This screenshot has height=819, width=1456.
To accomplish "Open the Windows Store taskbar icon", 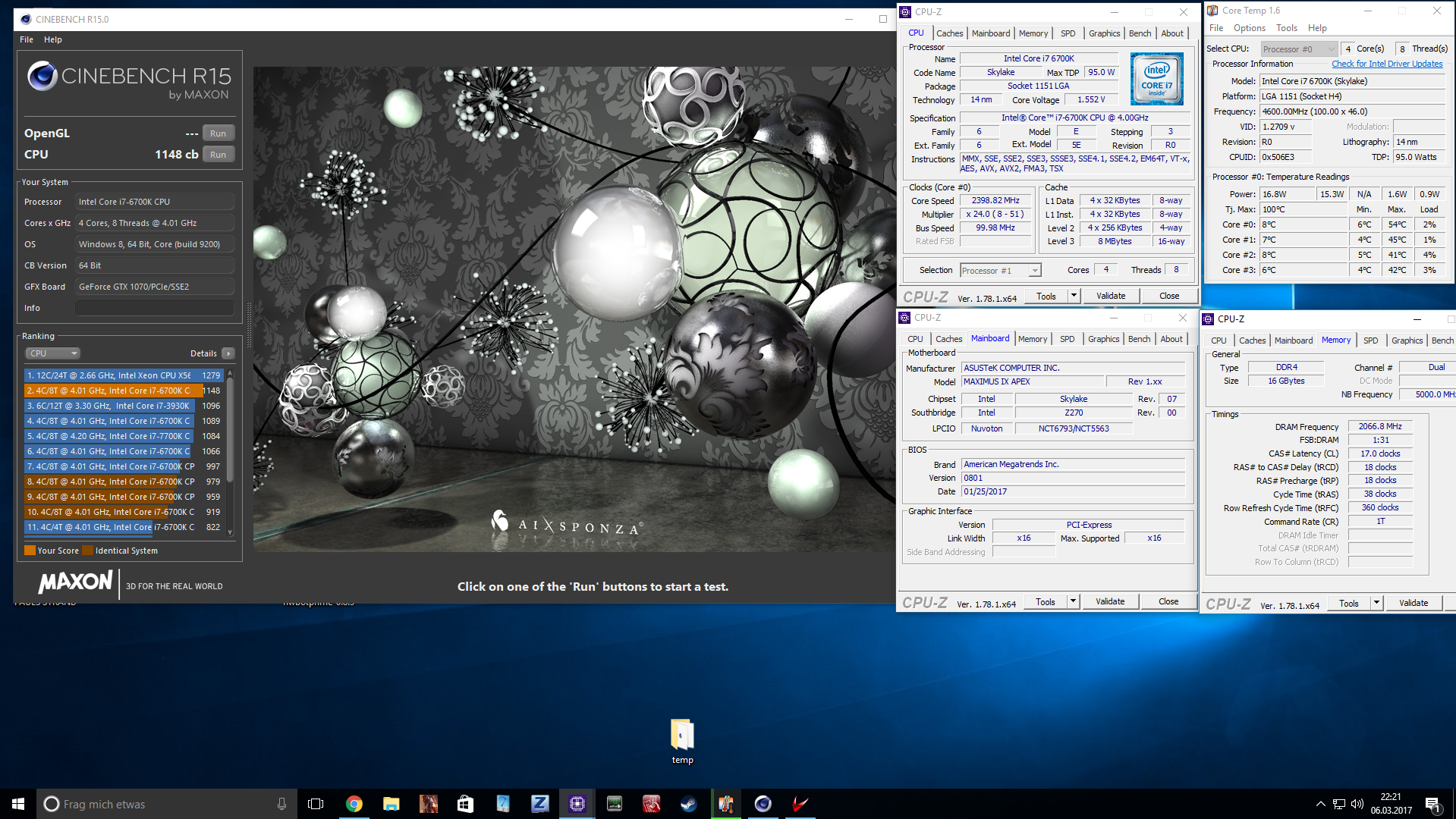I will point(465,804).
